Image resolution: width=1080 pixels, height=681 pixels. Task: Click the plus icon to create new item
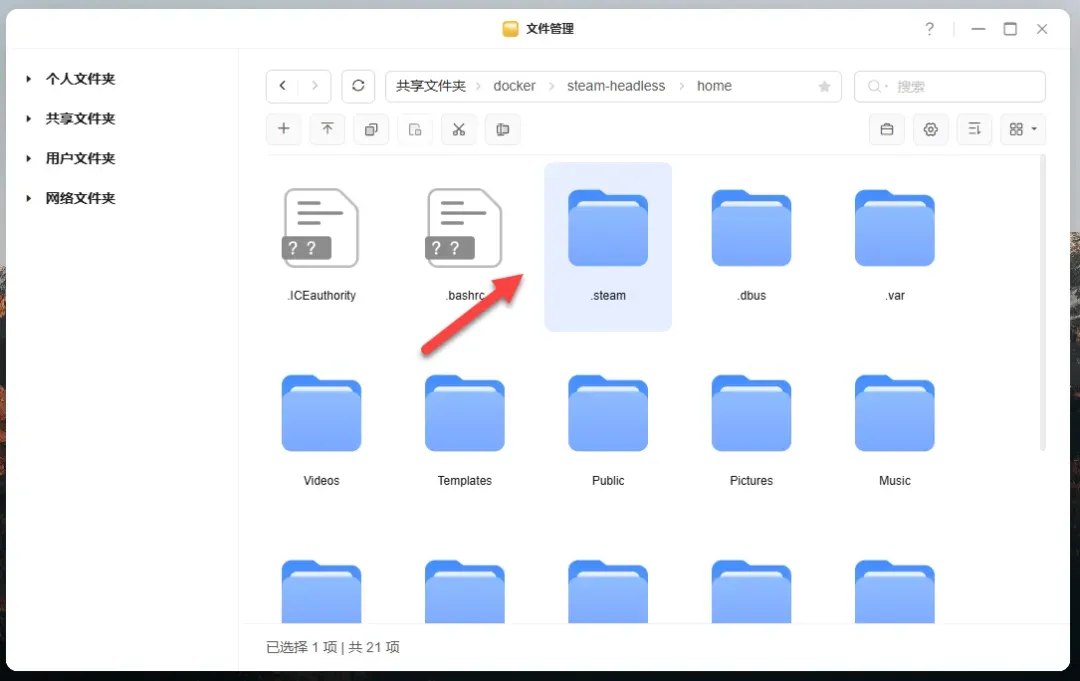tap(284, 129)
